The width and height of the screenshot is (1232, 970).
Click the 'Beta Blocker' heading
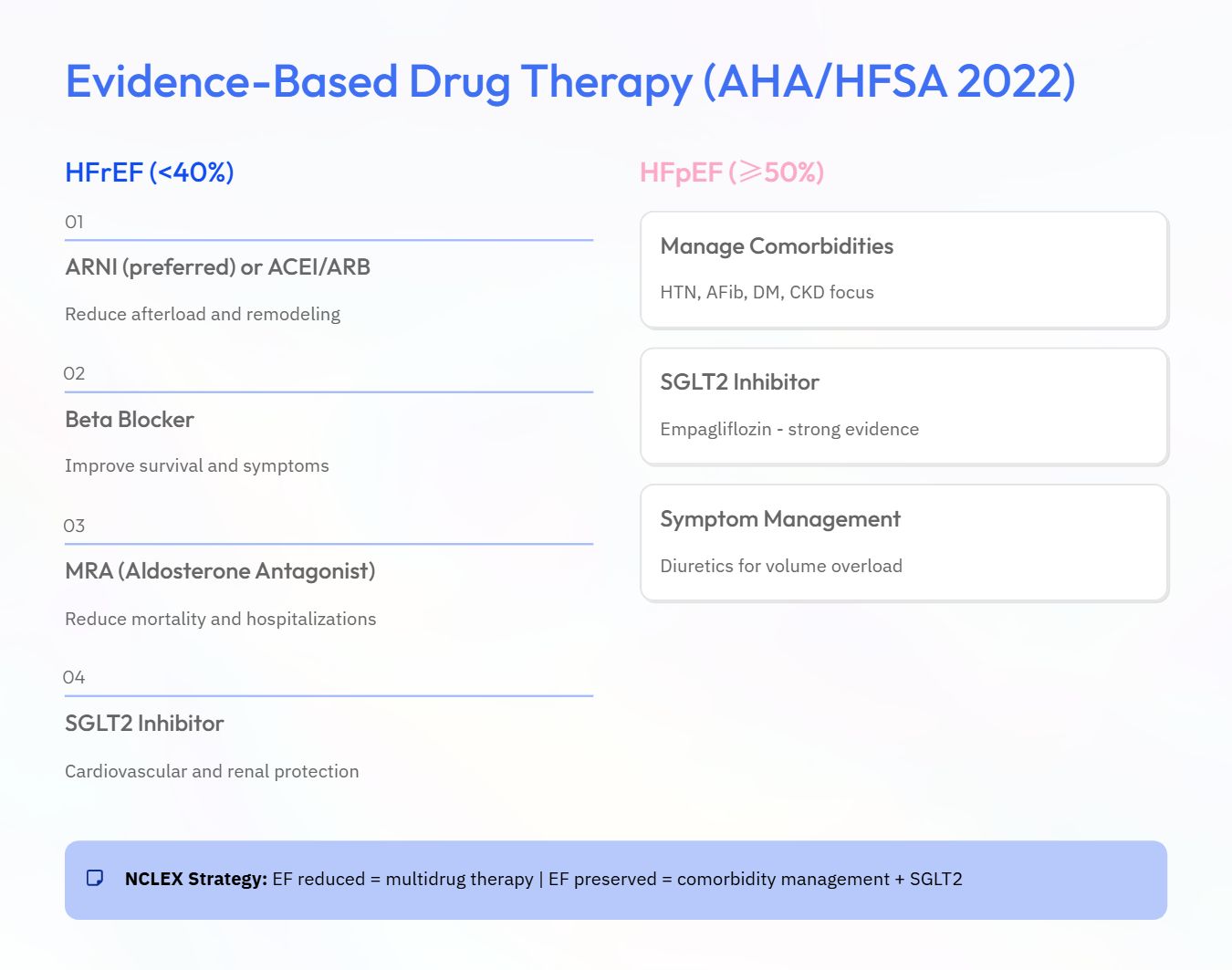130,420
